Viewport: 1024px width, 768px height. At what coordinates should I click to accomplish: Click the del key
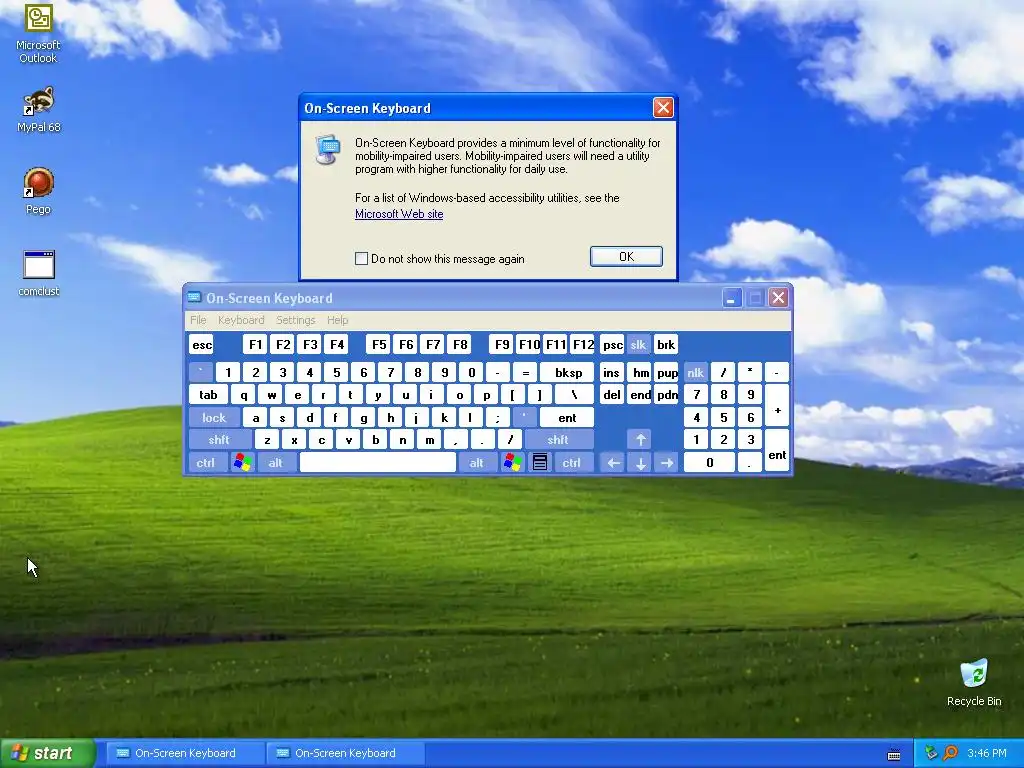coord(611,394)
